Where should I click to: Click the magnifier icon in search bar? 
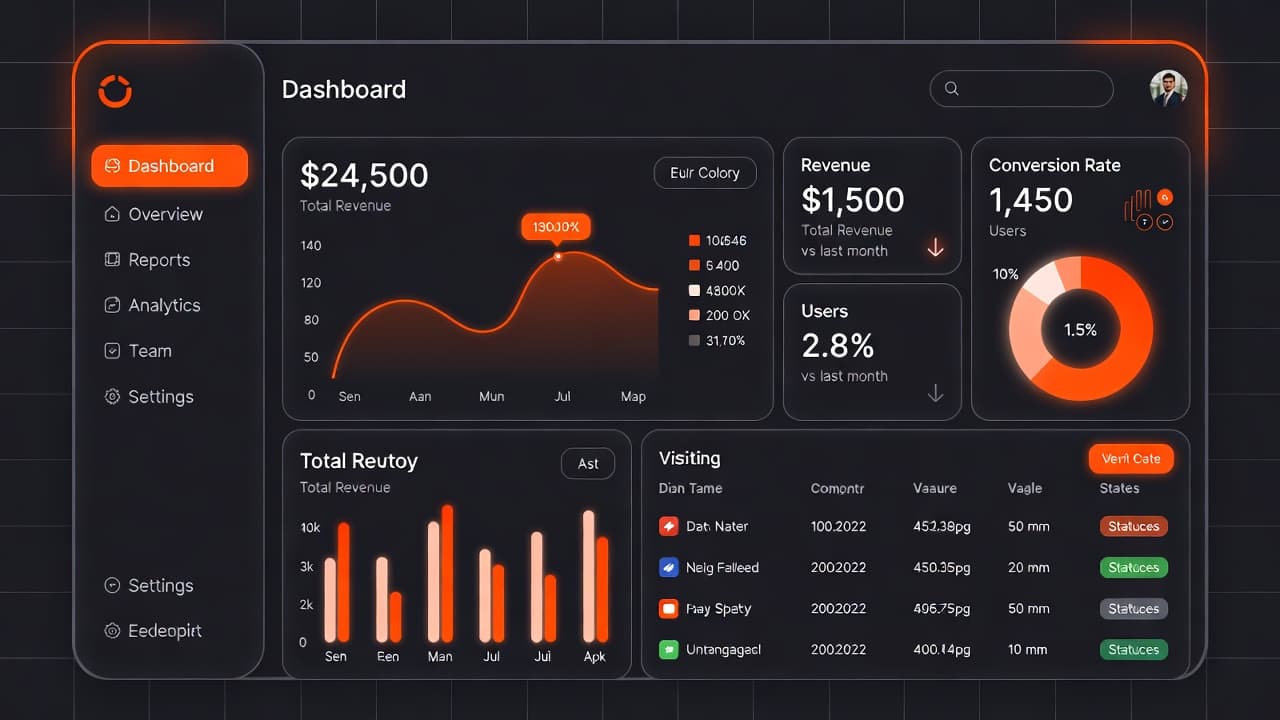tap(952, 89)
